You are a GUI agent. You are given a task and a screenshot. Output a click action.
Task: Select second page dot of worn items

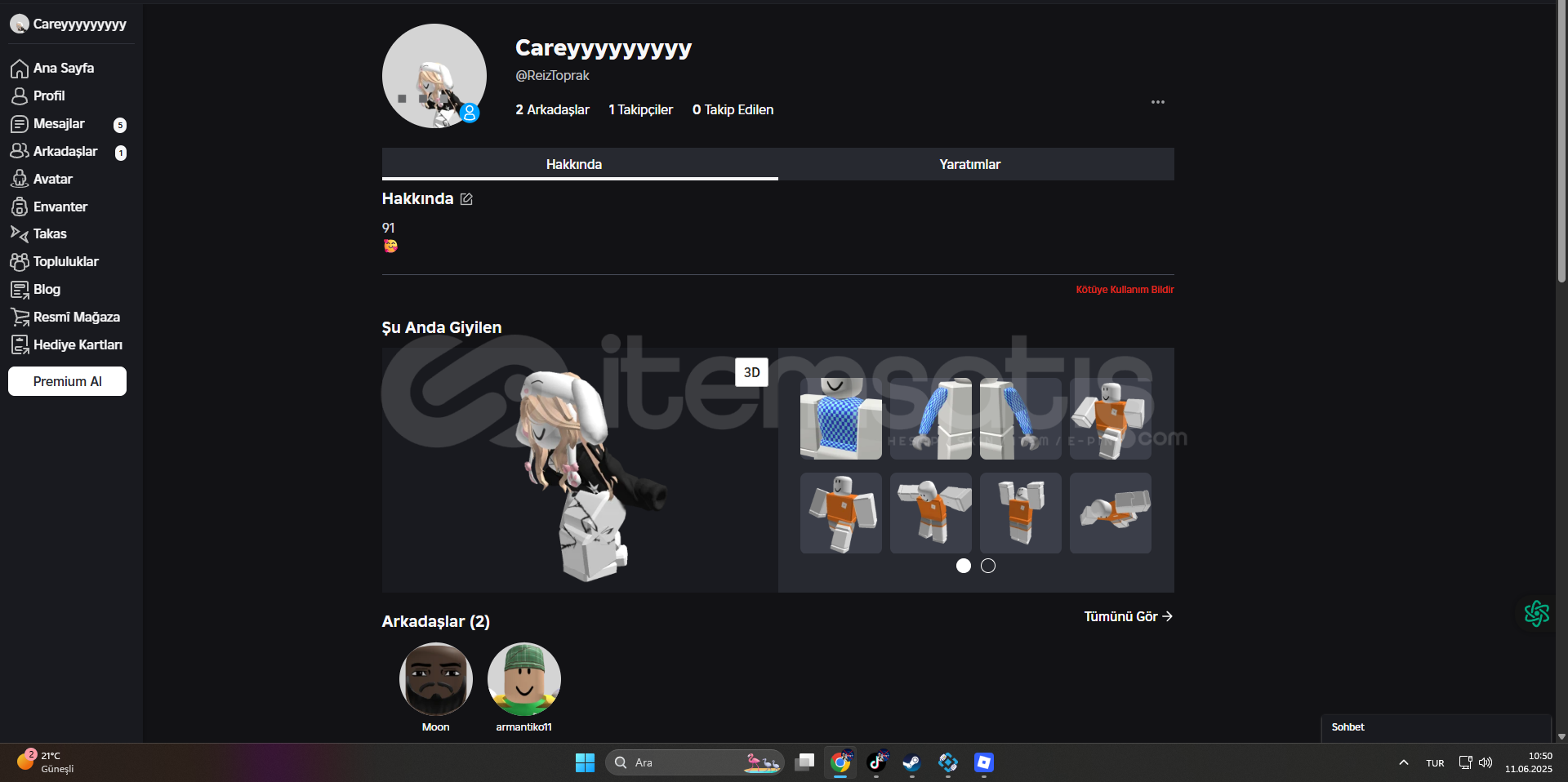(988, 566)
